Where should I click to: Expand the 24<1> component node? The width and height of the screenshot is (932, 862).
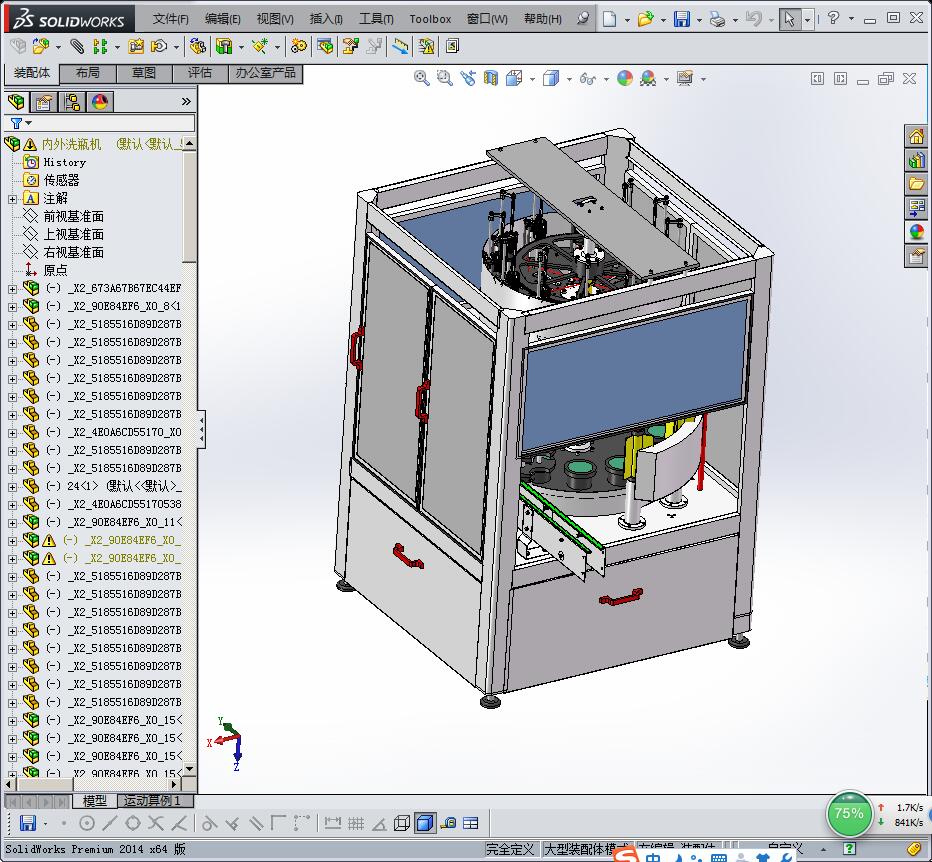(x=12, y=487)
